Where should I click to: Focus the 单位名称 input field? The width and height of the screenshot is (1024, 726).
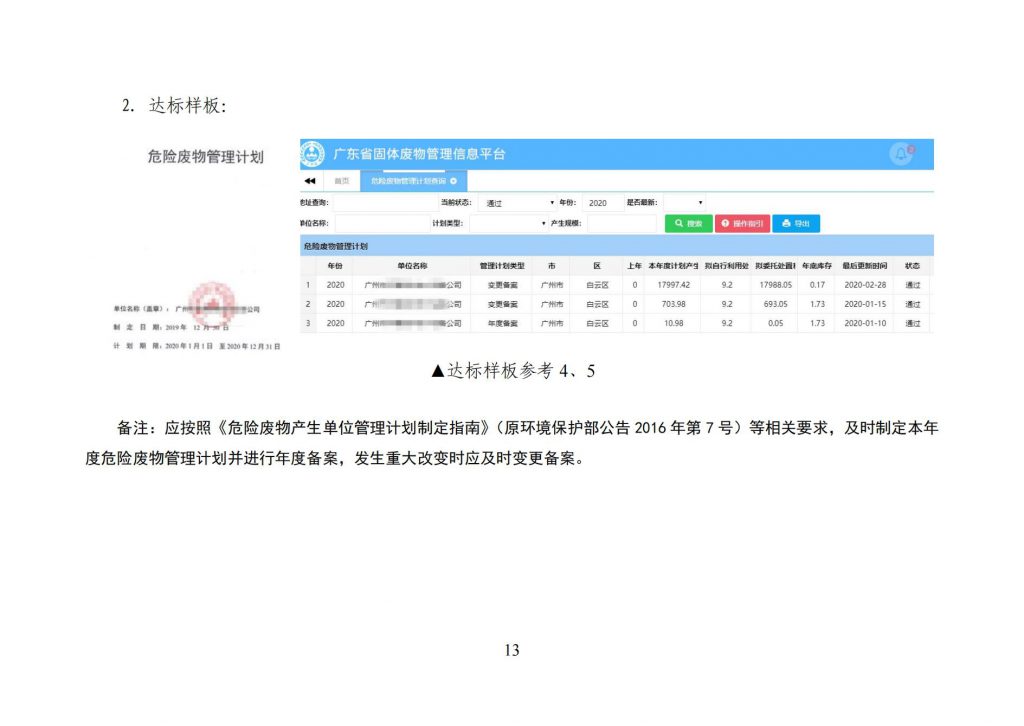(382, 223)
